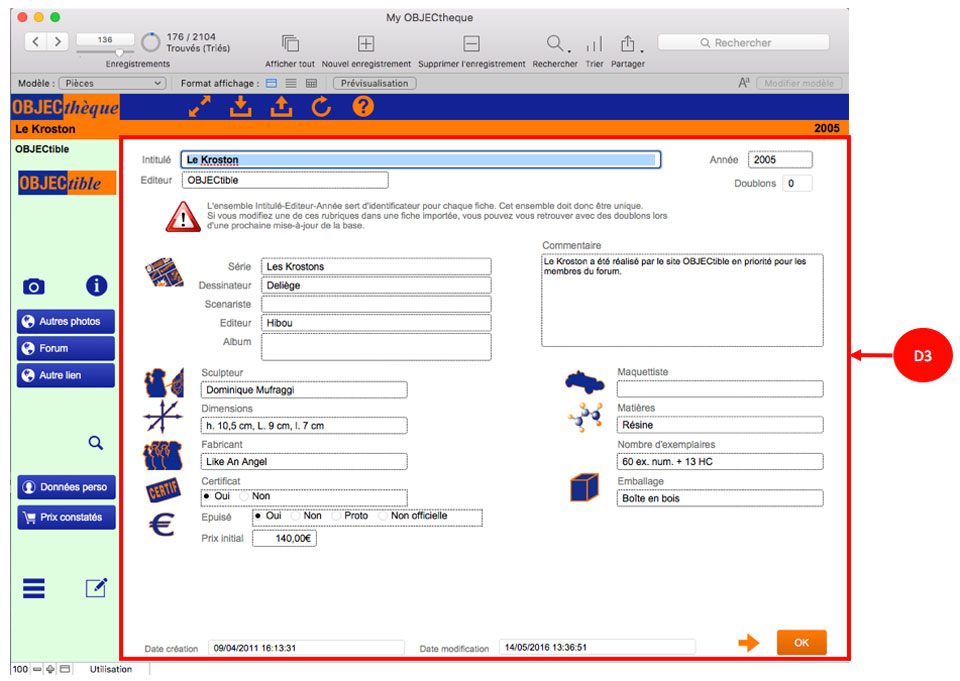The width and height of the screenshot is (960, 681).
Task: Open the Rechercher magnifier tool
Action: [x=554, y=43]
